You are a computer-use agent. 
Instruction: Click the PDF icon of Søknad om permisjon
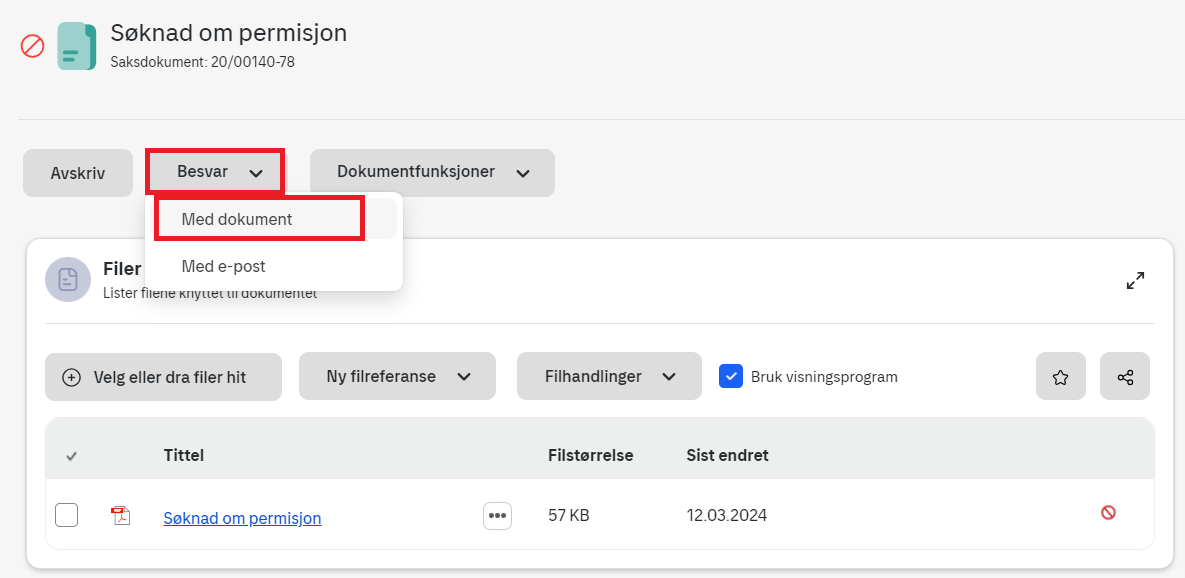pyautogui.click(x=121, y=516)
